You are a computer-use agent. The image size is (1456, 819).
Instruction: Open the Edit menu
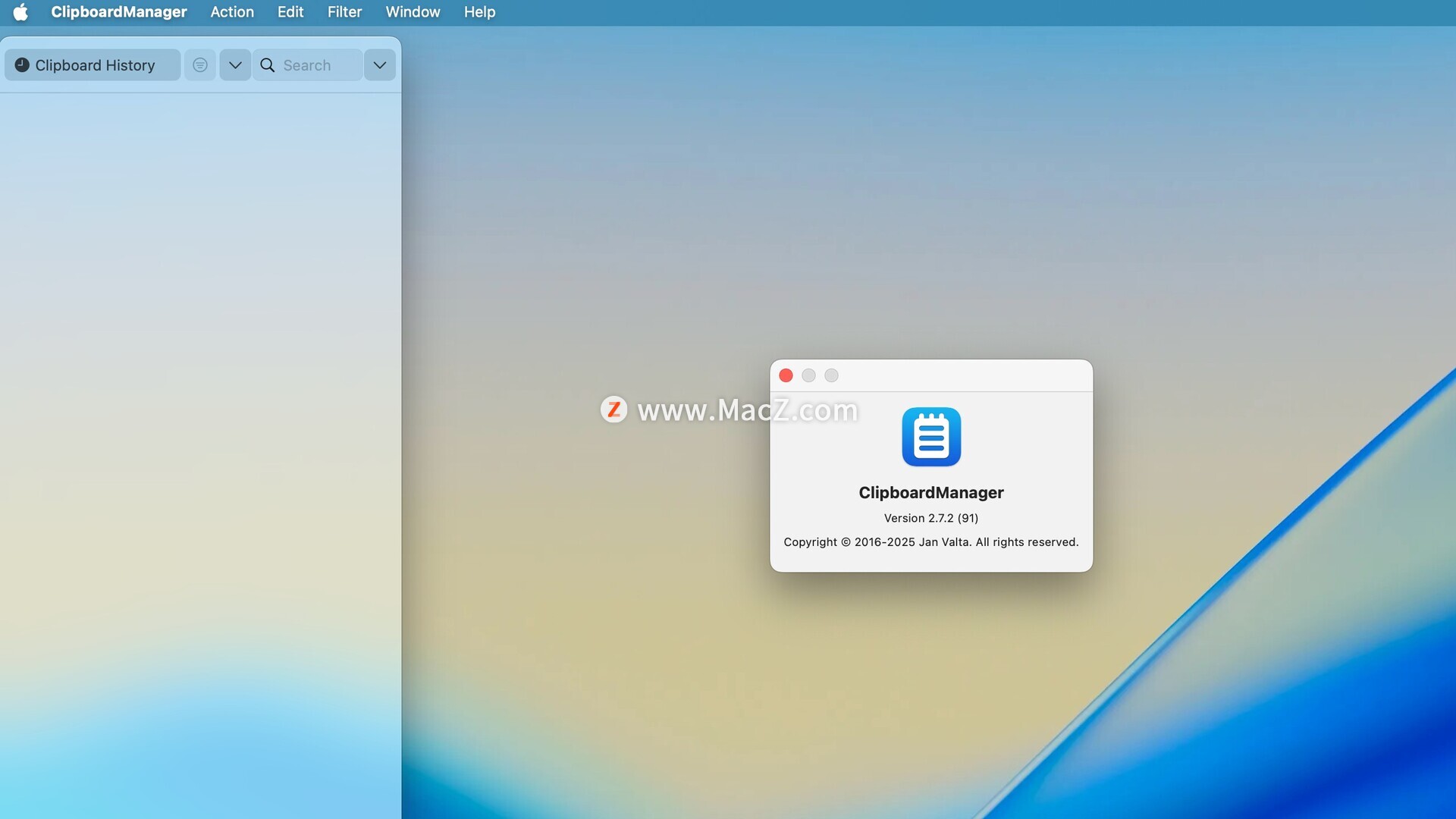(x=290, y=12)
